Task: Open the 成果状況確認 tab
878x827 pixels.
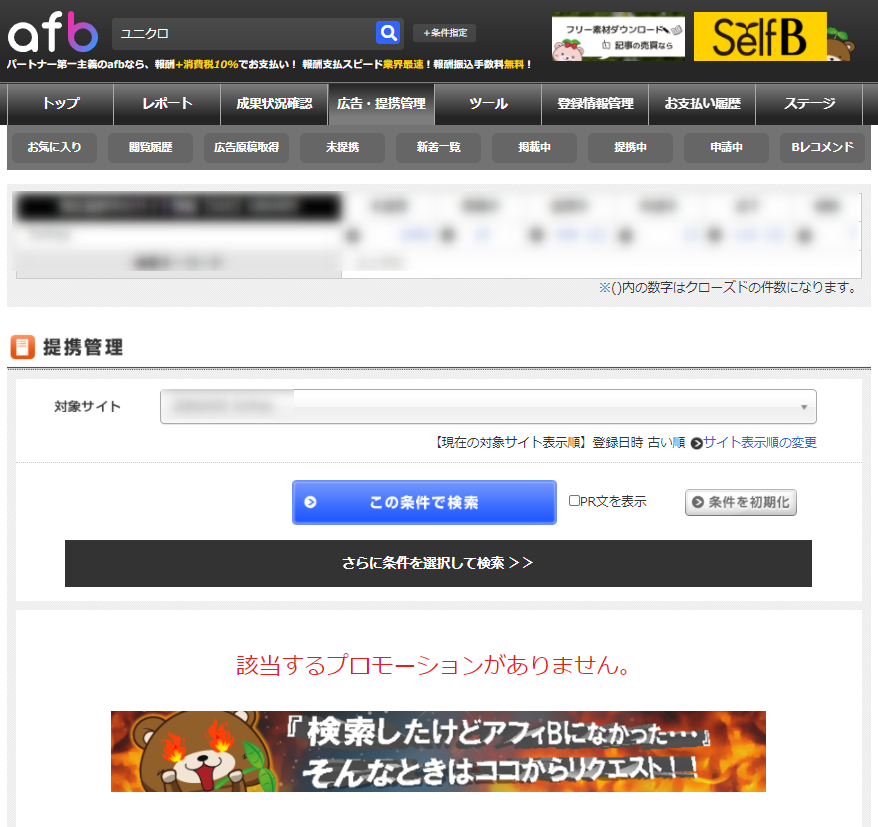Action: point(273,104)
